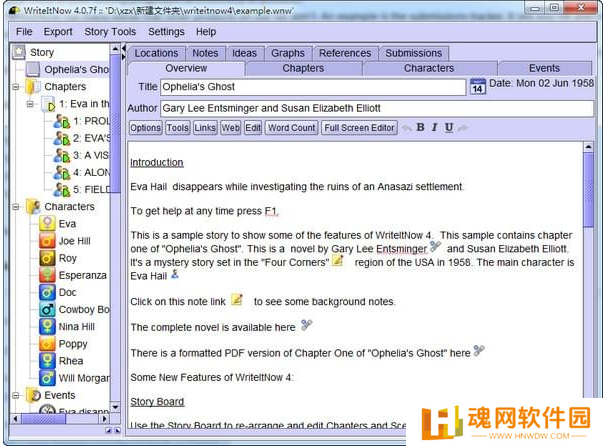Open web link after 'complete novel is available here'
This screenshot has width=606, height=448.
click(307, 325)
